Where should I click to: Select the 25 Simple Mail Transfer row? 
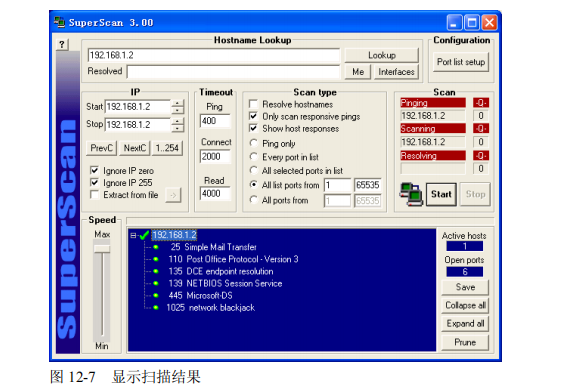click(x=214, y=247)
